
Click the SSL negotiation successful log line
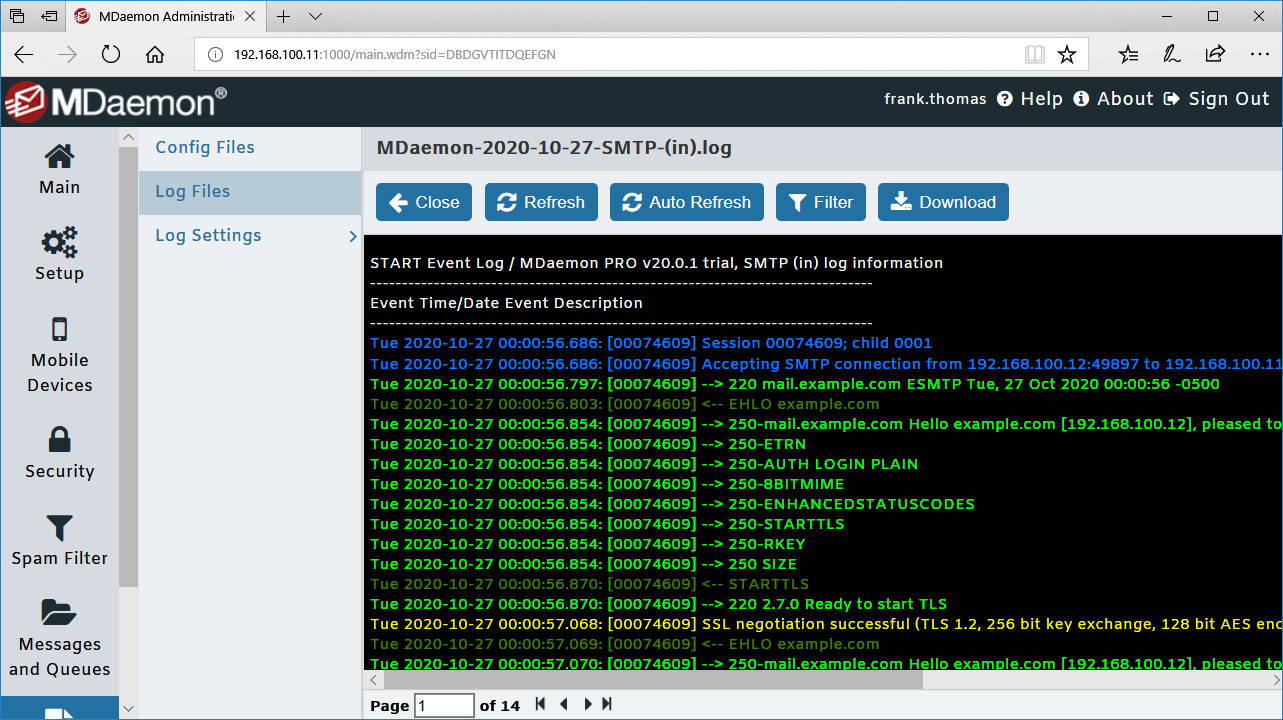[826, 624]
